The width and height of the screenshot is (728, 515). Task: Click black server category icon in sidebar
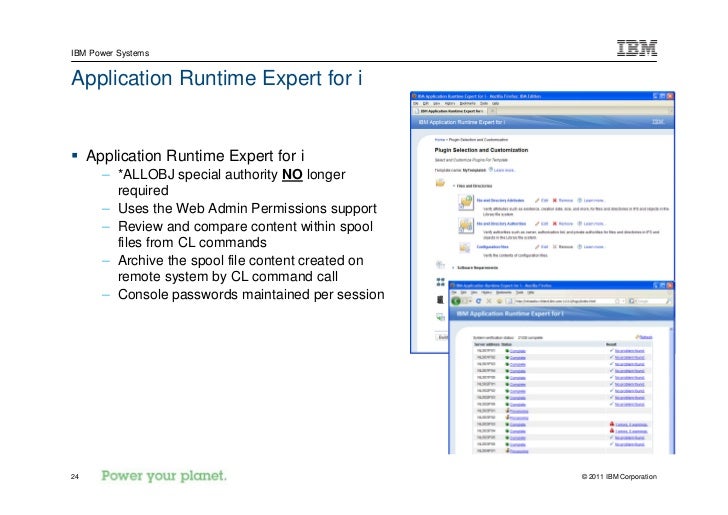440,300
